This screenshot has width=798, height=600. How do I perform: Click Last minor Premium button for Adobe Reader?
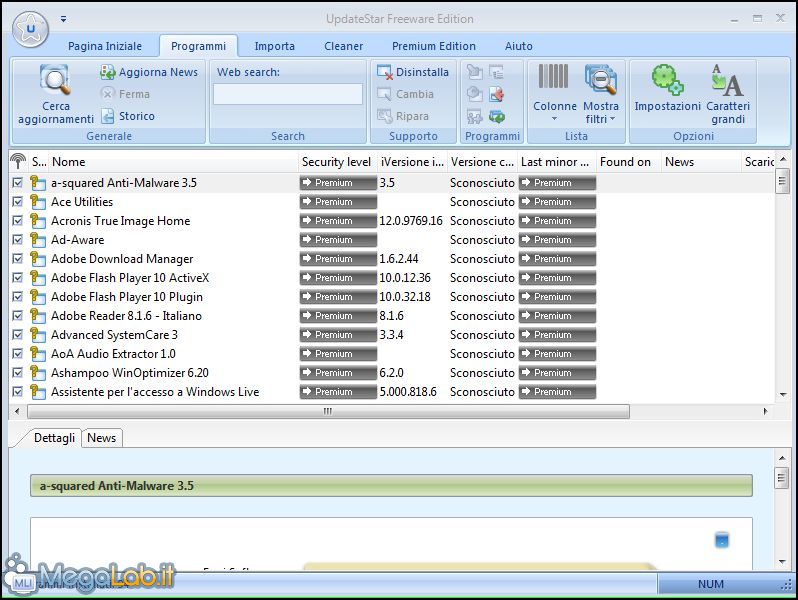click(x=557, y=316)
